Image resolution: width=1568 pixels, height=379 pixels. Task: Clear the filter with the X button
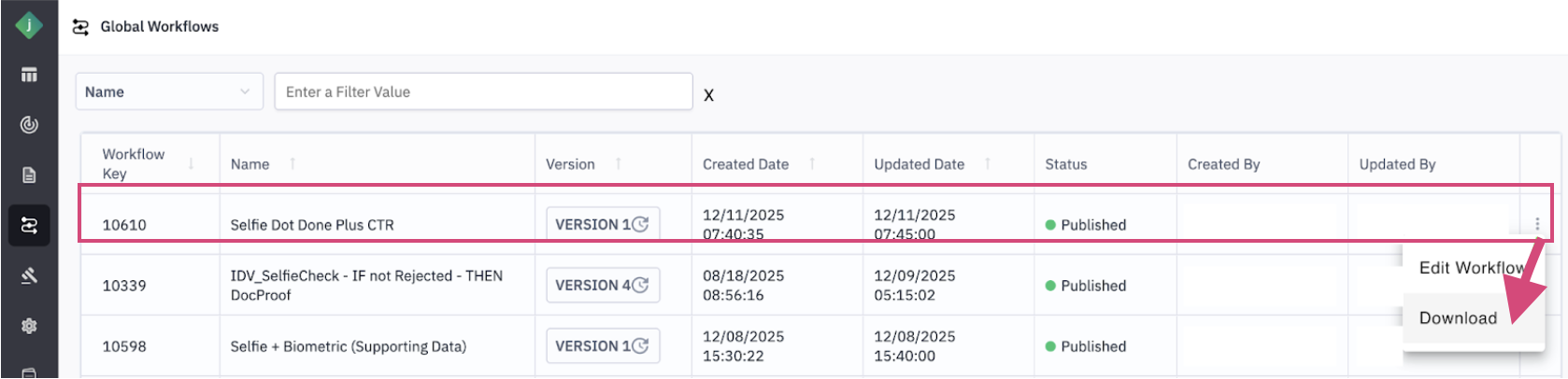[708, 95]
